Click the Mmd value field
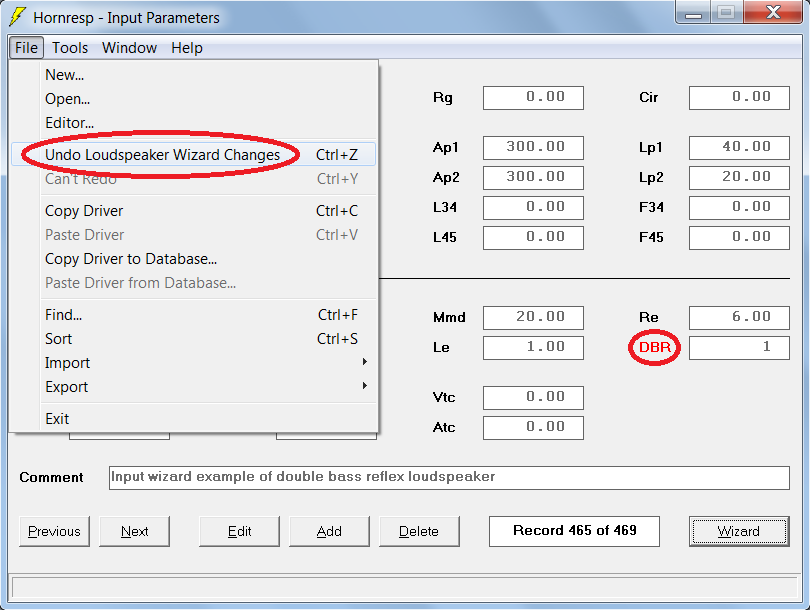810x610 pixels. click(x=533, y=318)
